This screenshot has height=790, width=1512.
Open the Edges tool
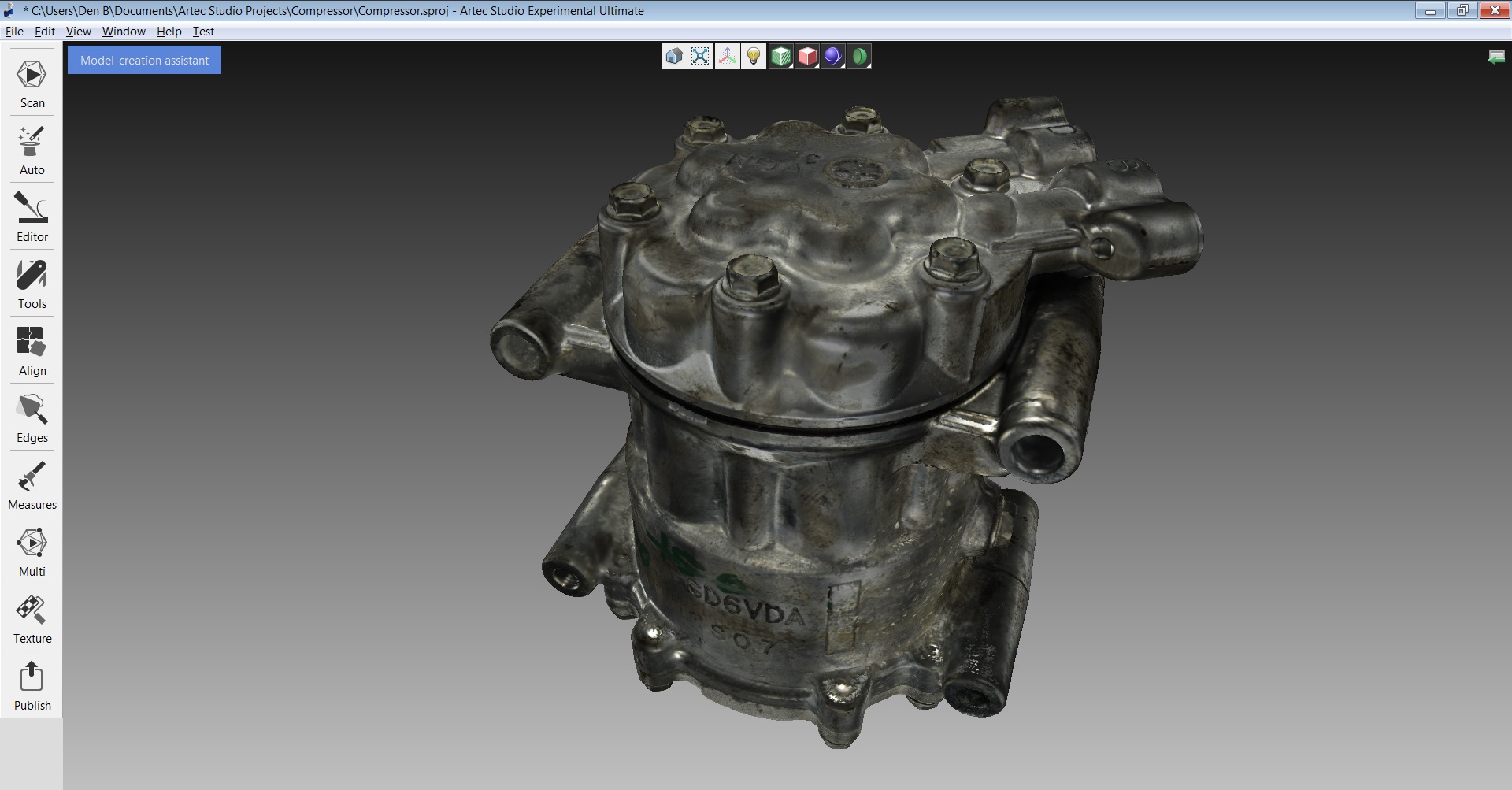[31, 418]
